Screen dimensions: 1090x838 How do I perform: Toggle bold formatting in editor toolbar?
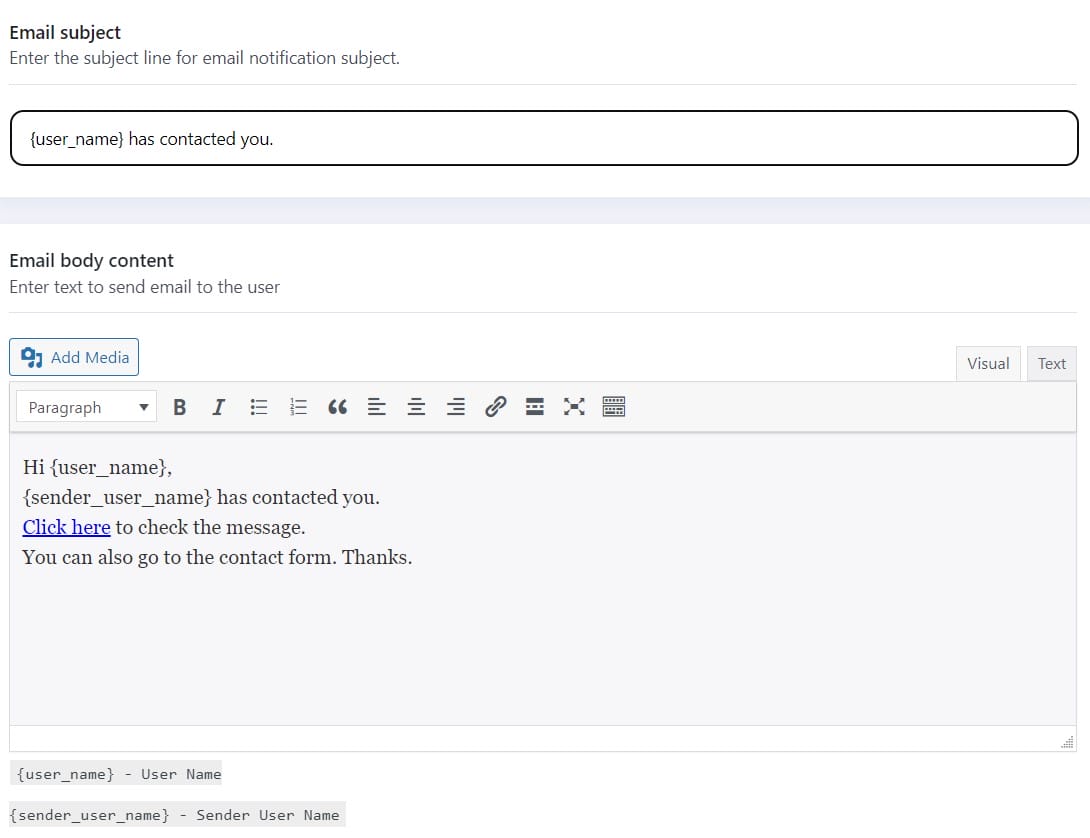180,407
